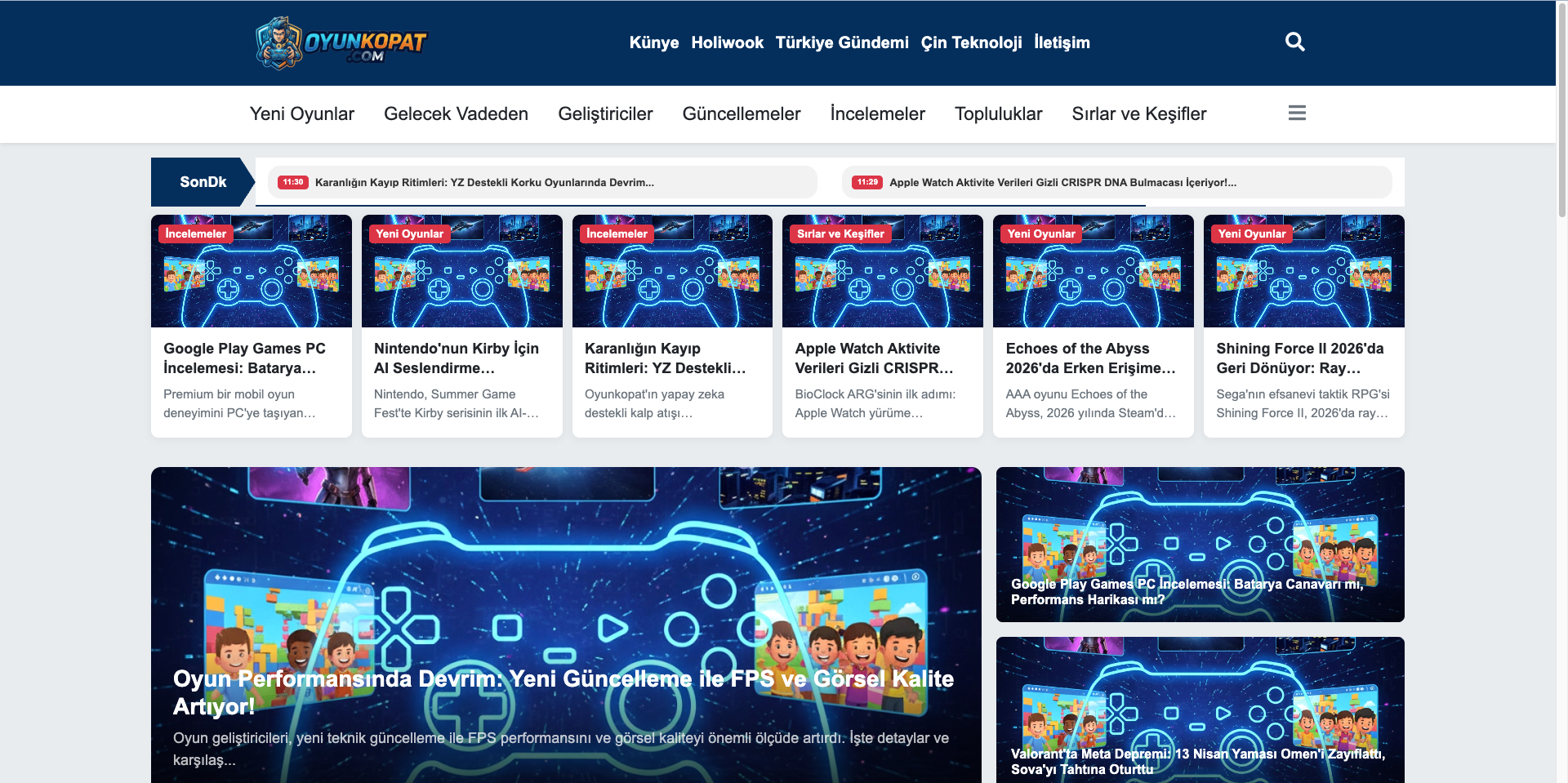Click Sırlar ve Keşifler tag on Apple Watch card

(x=840, y=234)
